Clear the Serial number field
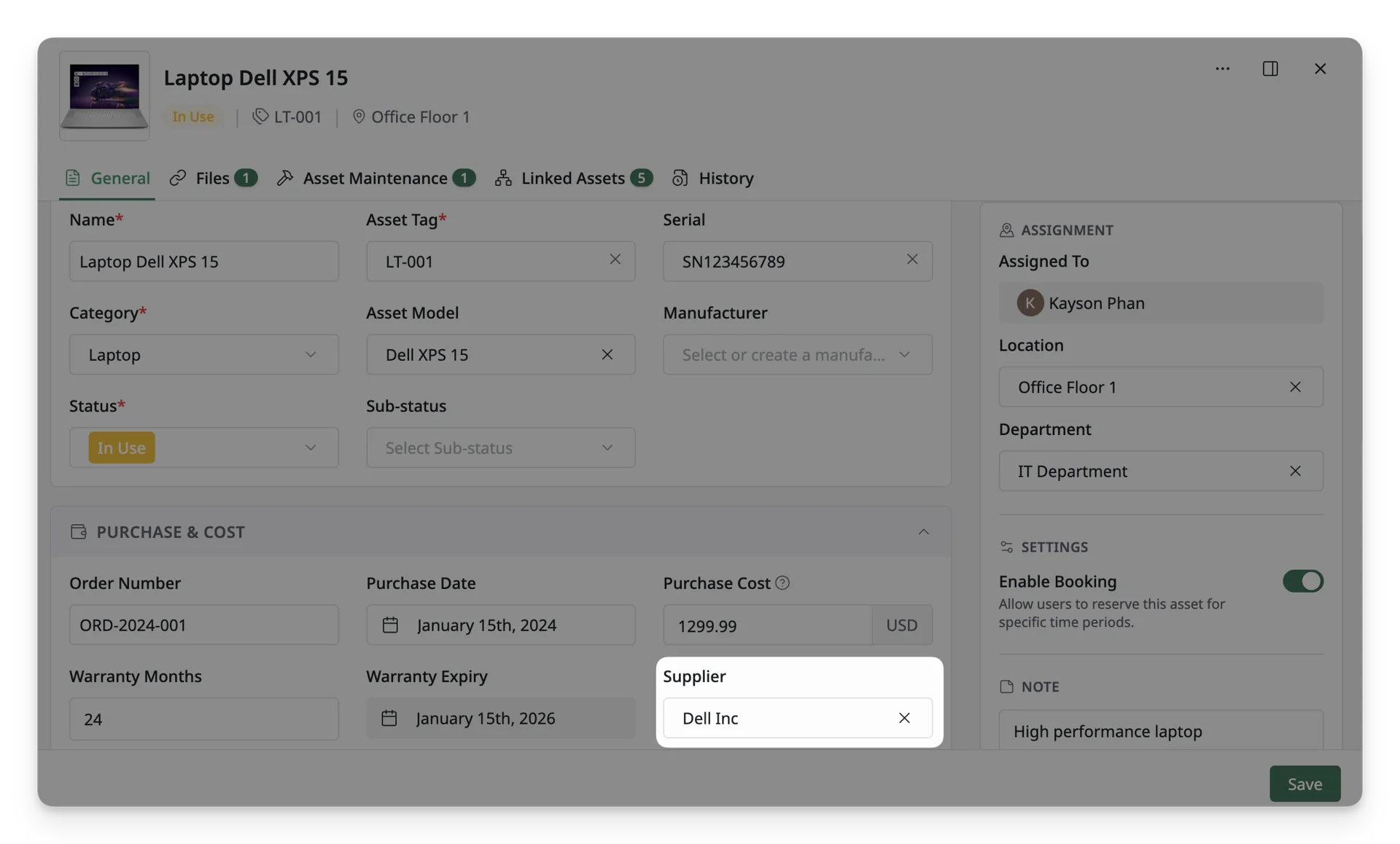 coord(911,259)
